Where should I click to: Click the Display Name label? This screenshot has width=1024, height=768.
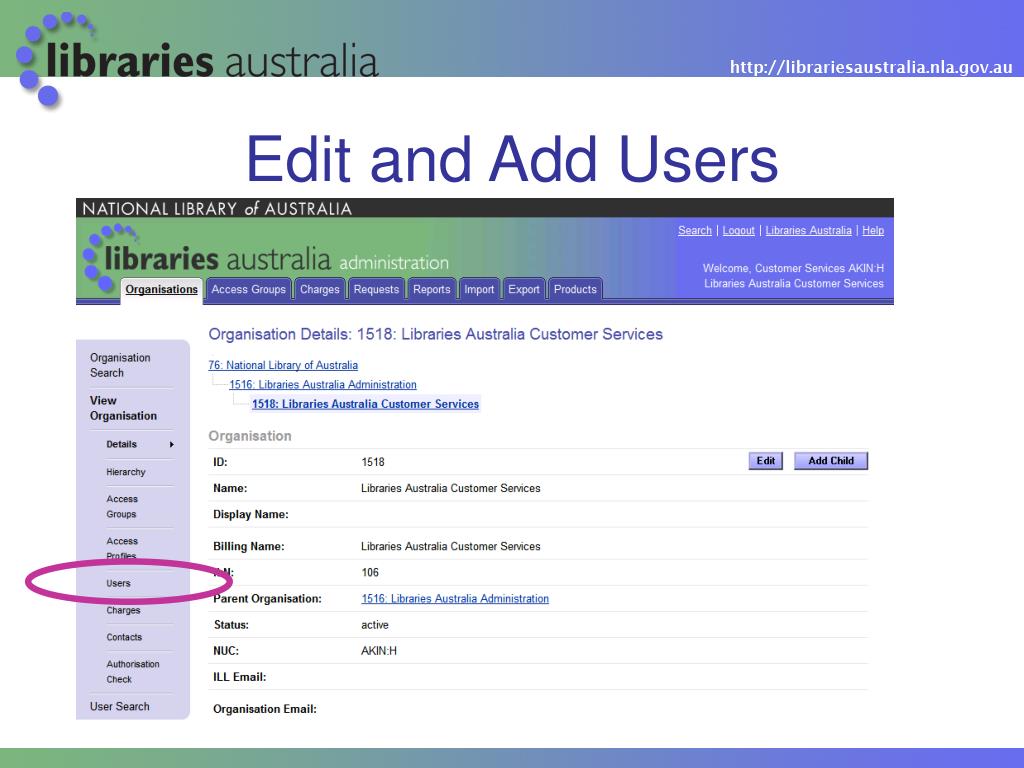(x=251, y=515)
